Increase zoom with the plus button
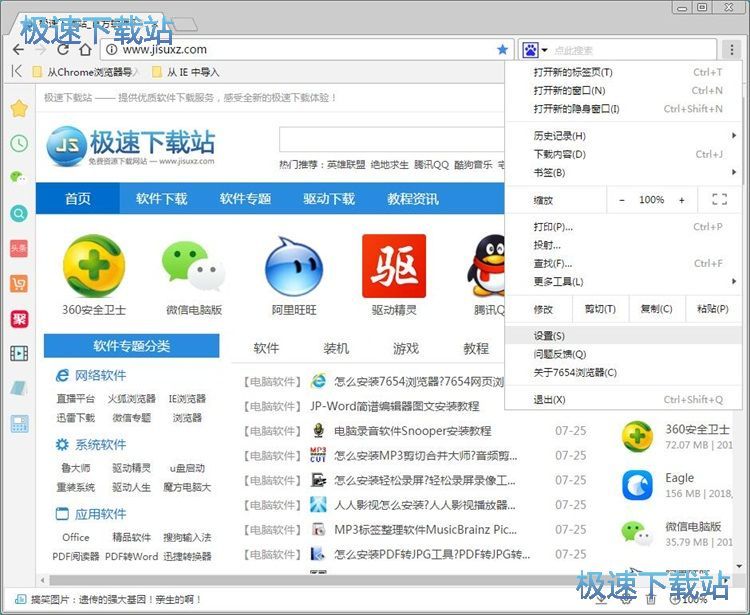This screenshot has width=750, height=615. pos(682,200)
